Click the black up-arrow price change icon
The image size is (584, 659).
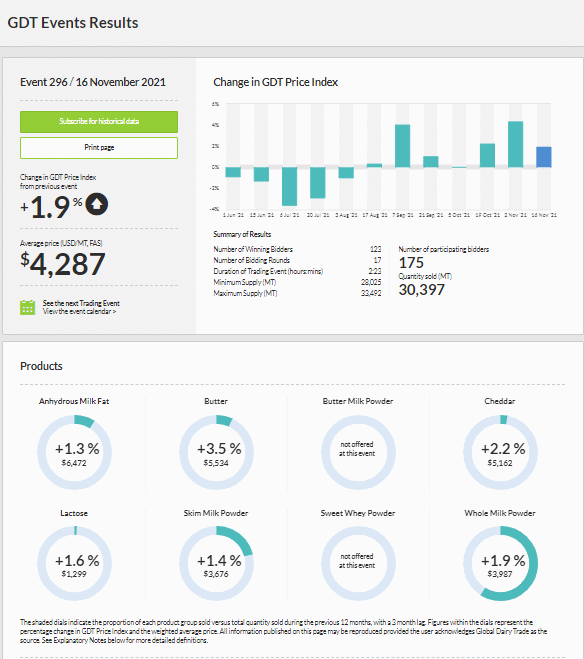[x=97, y=204]
